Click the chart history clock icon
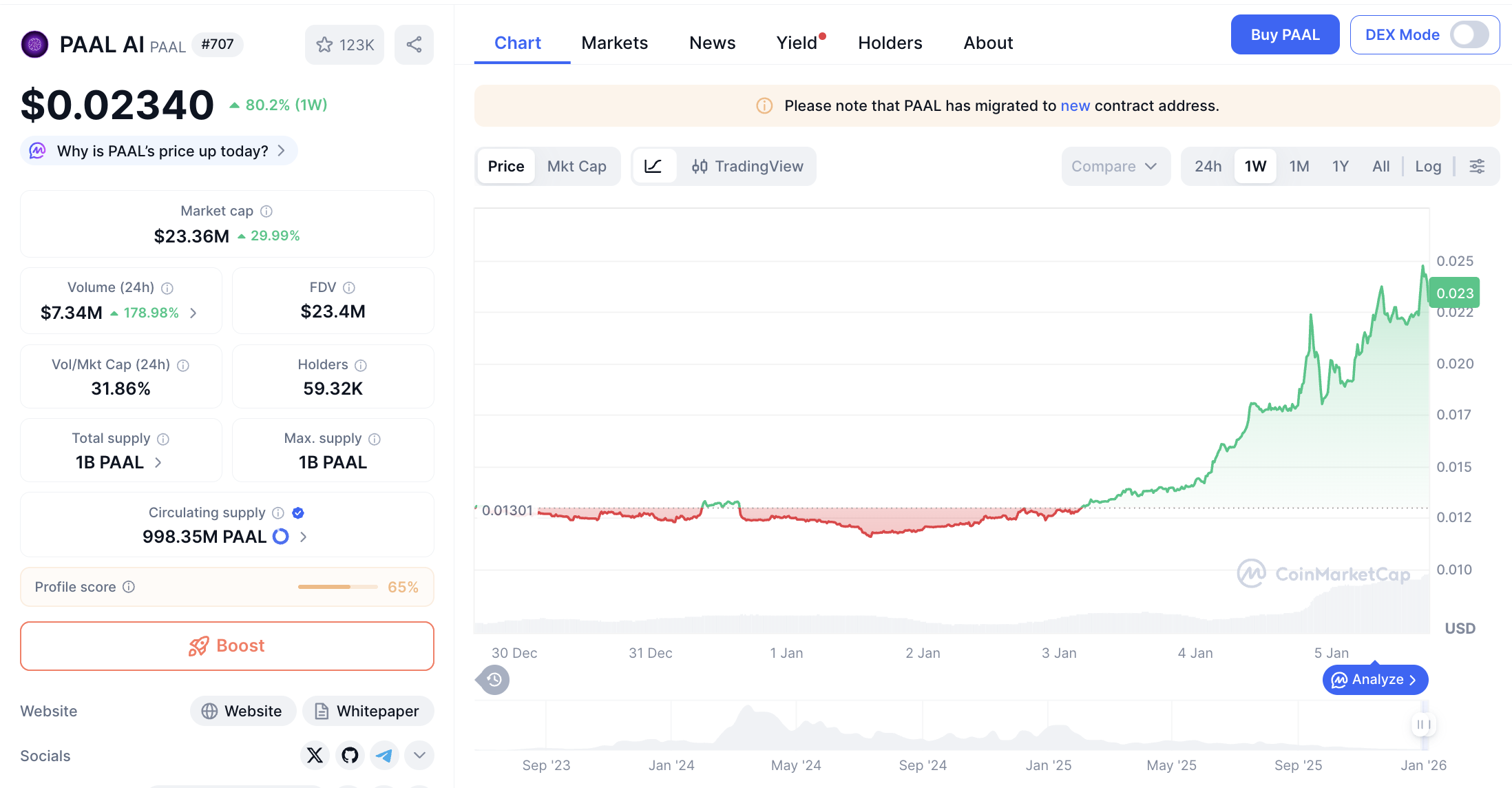This screenshot has height=788, width=1512. [x=494, y=680]
